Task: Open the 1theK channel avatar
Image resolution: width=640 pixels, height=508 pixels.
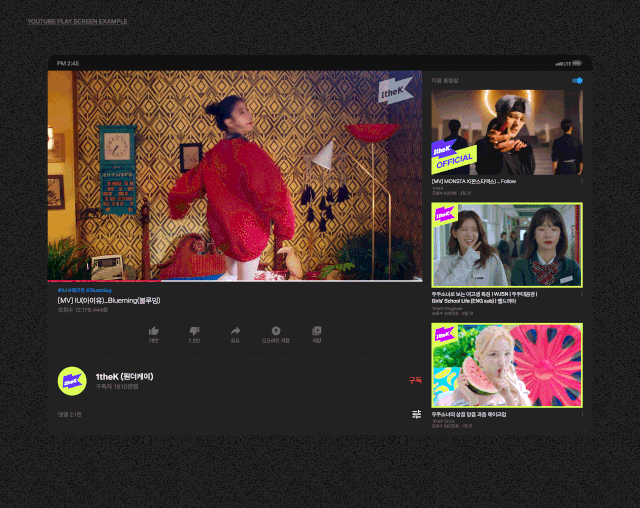Action: point(72,380)
